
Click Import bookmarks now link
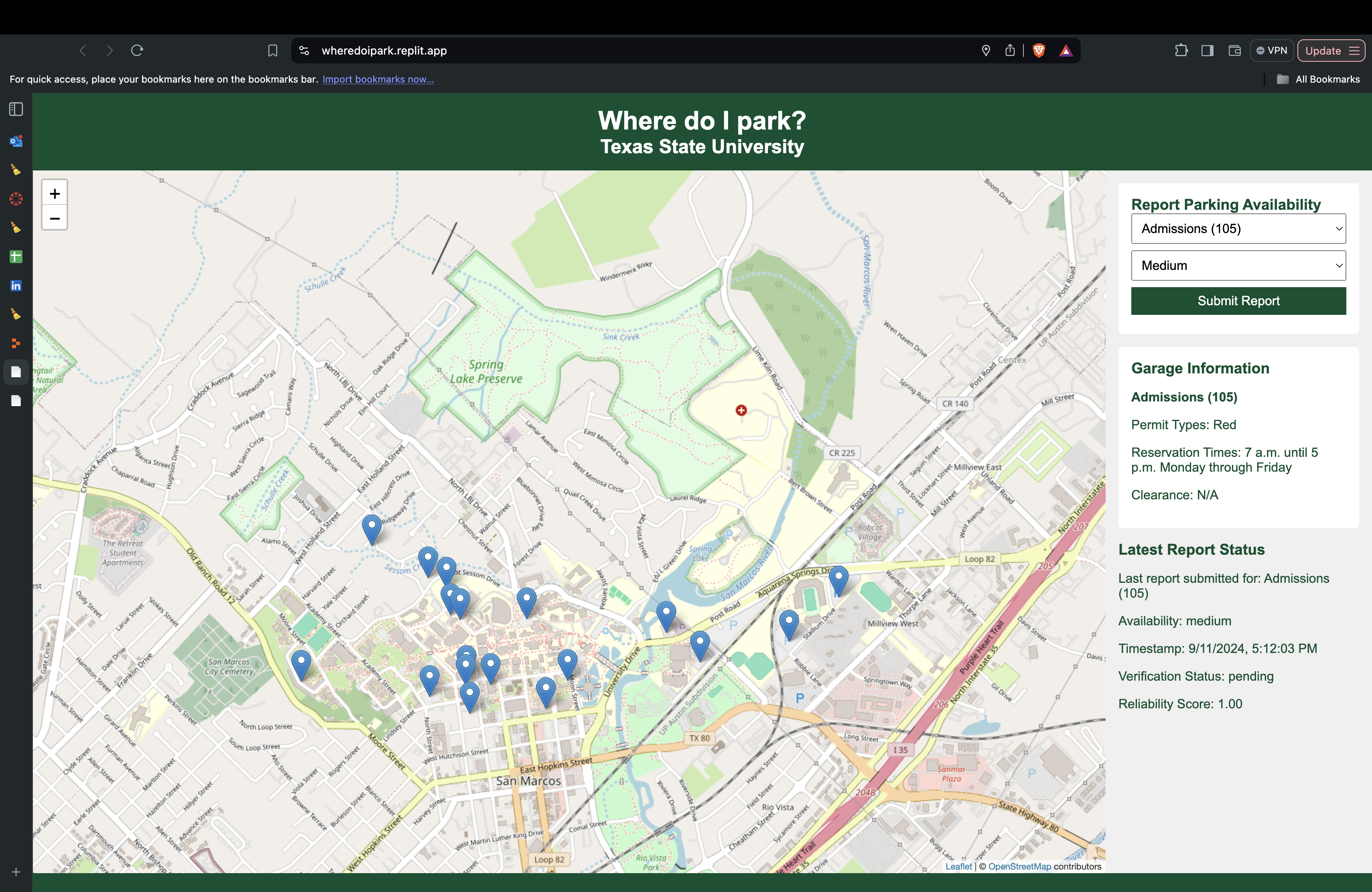(x=378, y=79)
